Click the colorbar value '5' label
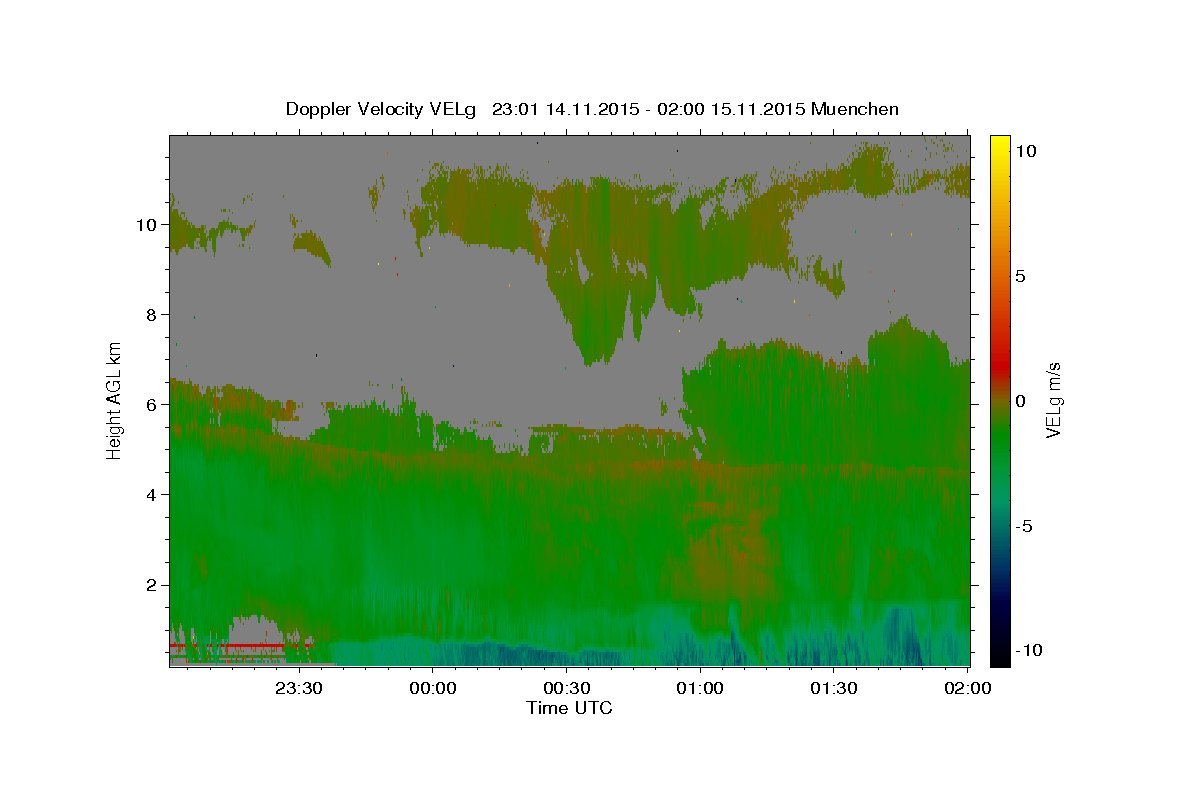This screenshot has width=1200, height=800. pos(1020,275)
